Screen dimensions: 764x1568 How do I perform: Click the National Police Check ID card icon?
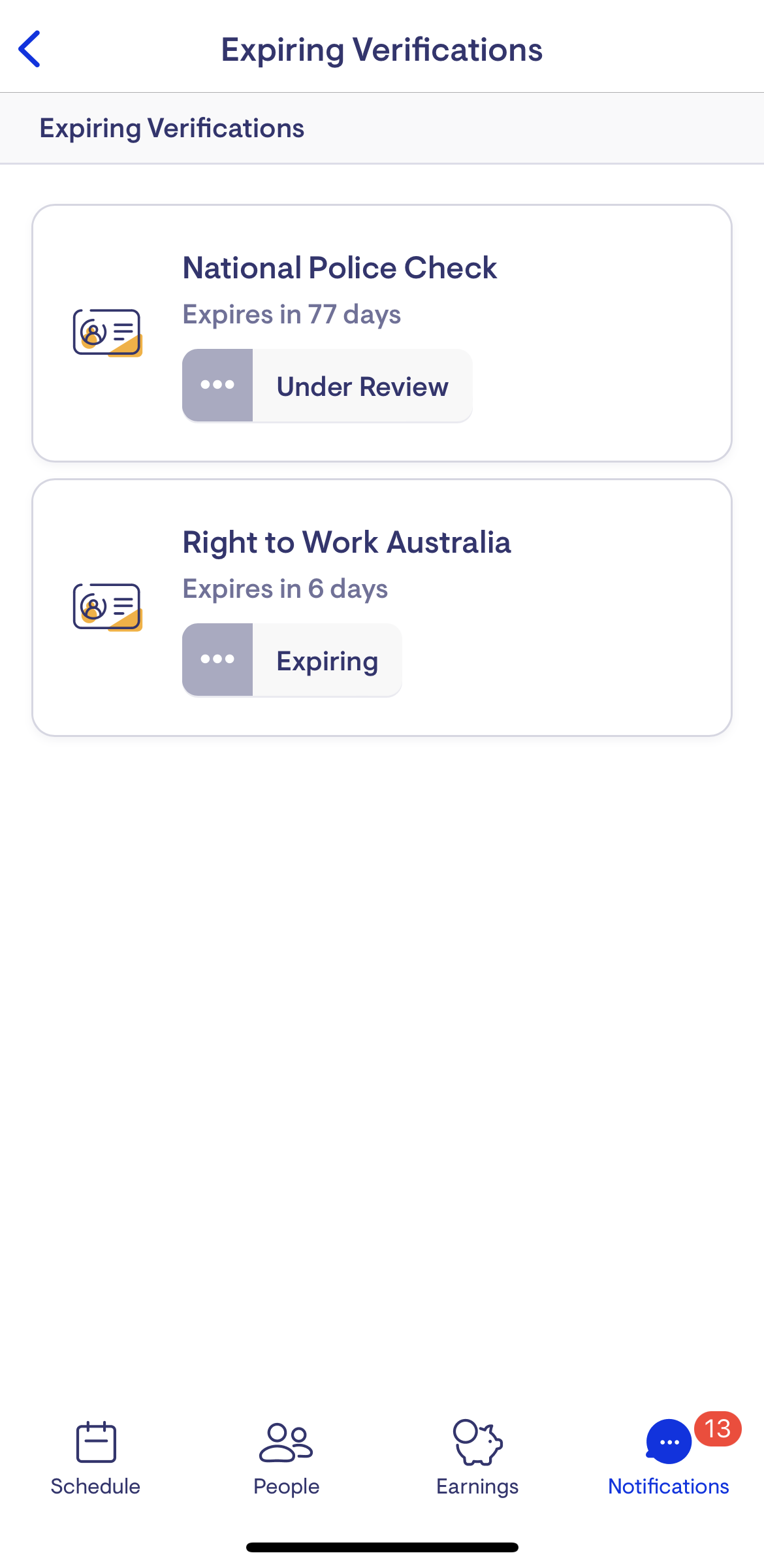point(108,333)
